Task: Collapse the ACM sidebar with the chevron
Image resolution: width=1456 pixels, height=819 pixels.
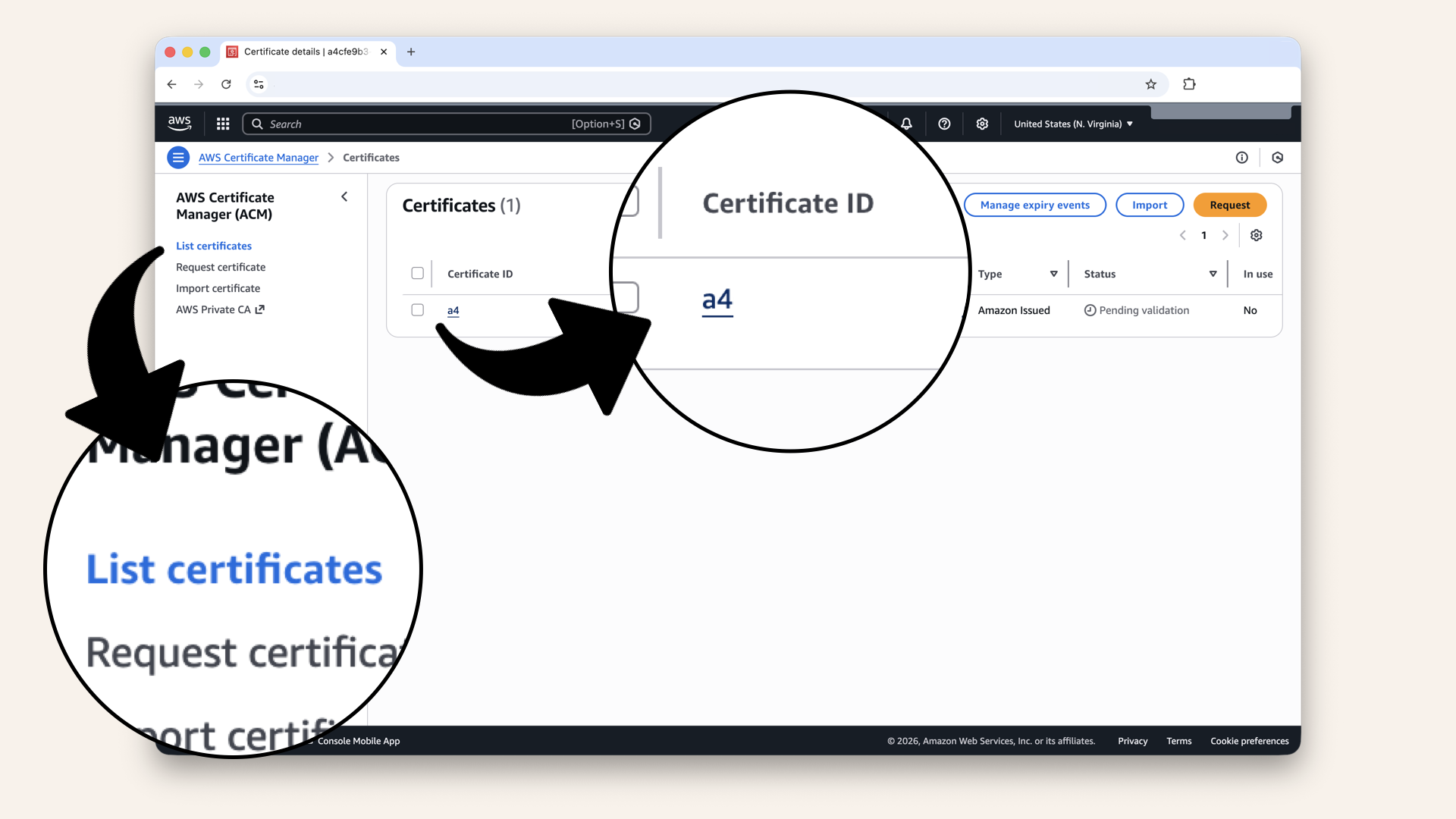Action: (344, 196)
